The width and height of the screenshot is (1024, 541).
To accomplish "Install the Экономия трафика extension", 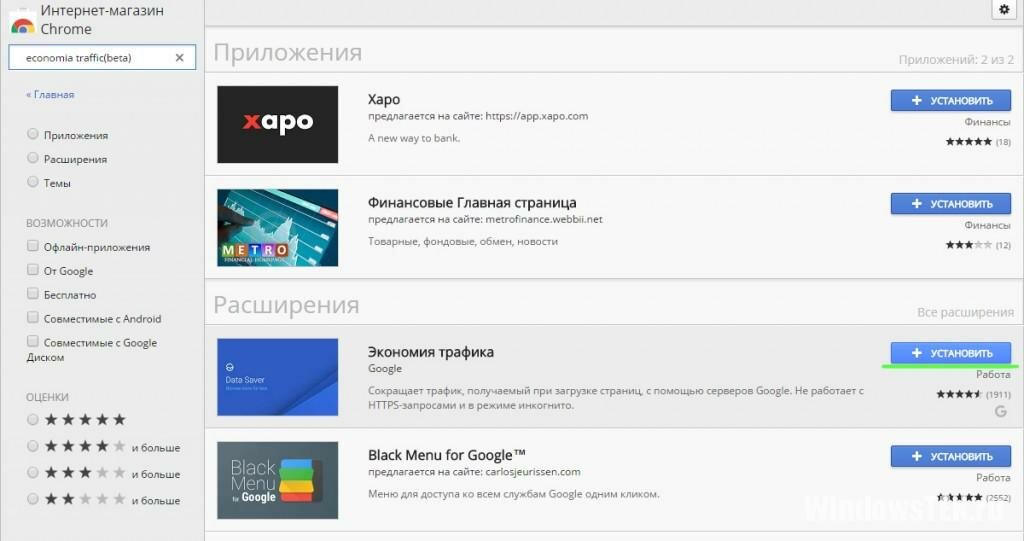I will (x=951, y=353).
